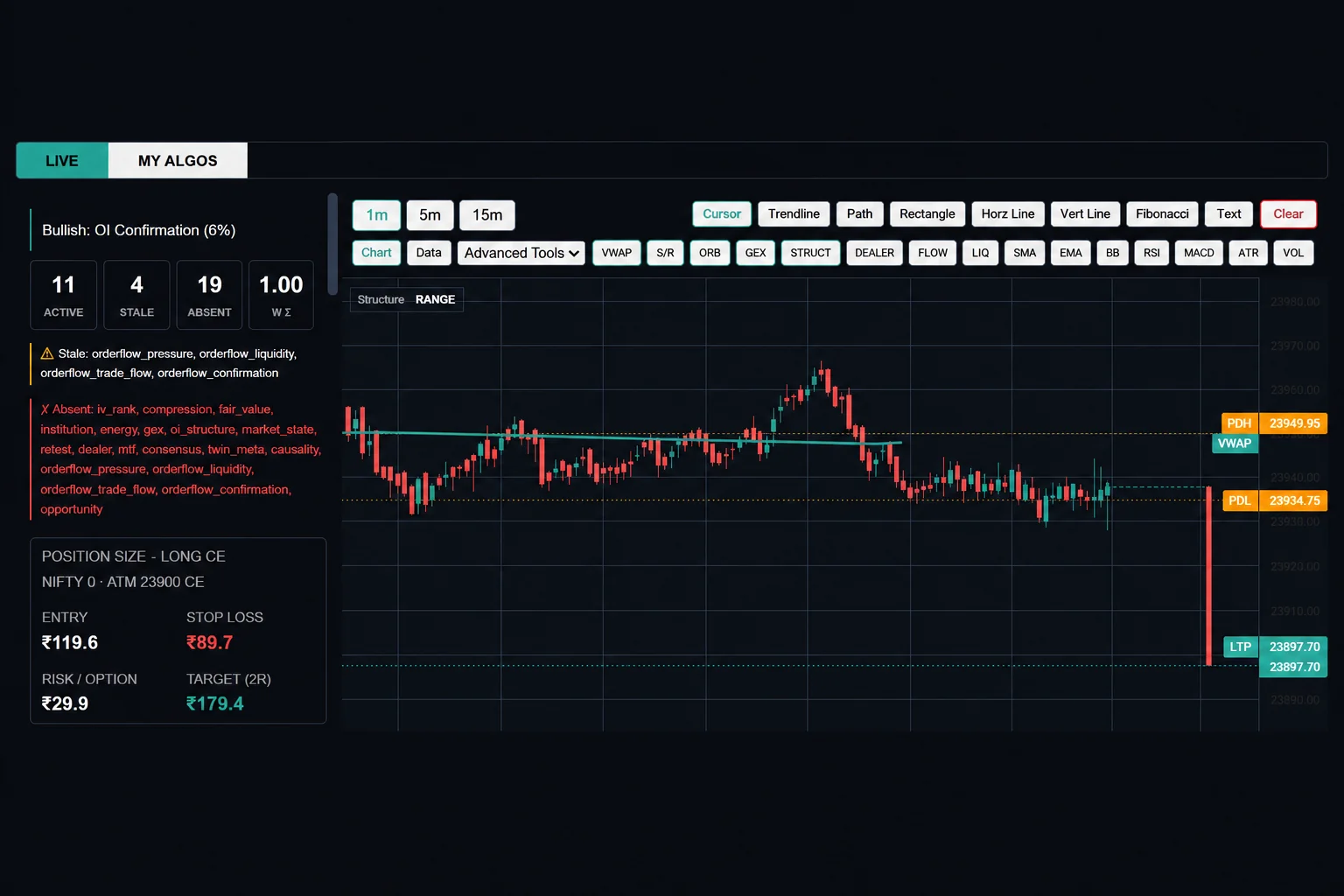
Task: Enable the MACD indicator
Action: point(1199,253)
